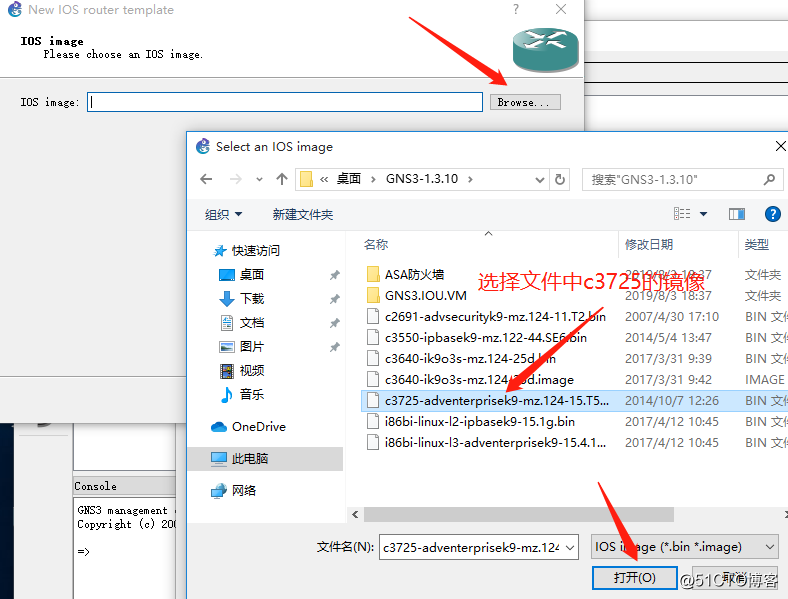Viewport: 788px width, 599px height.
Task: Click 新建文件夹 to create a folder
Action: (x=303, y=215)
